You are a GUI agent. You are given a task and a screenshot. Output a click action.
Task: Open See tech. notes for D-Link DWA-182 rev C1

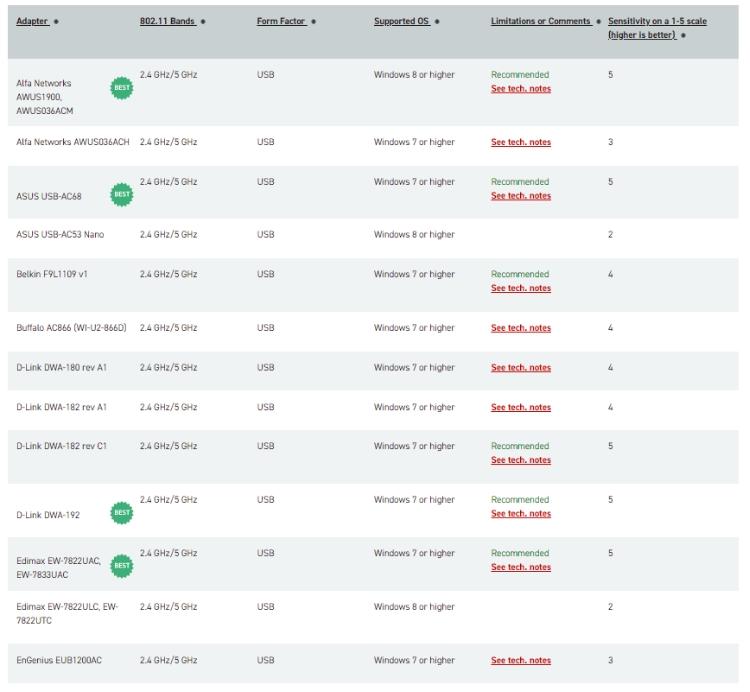coord(520,460)
